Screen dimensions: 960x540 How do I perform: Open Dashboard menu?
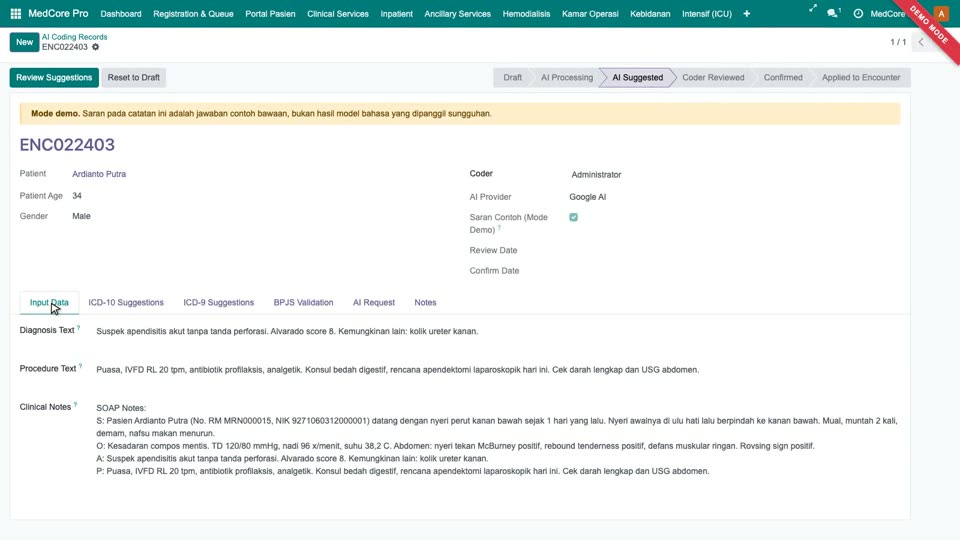[121, 13]
